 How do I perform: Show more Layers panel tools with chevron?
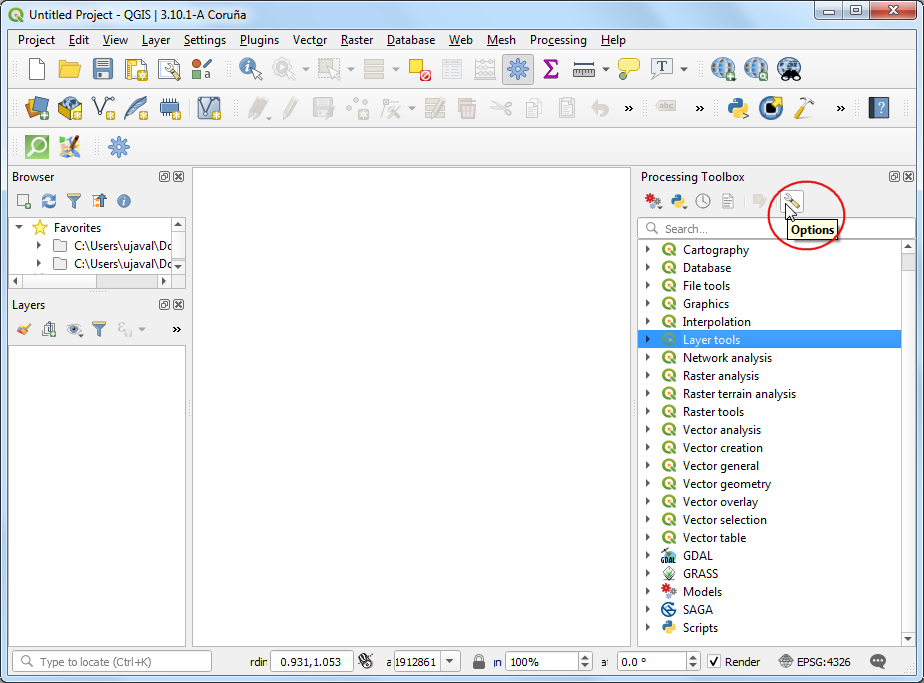point(176,329)
